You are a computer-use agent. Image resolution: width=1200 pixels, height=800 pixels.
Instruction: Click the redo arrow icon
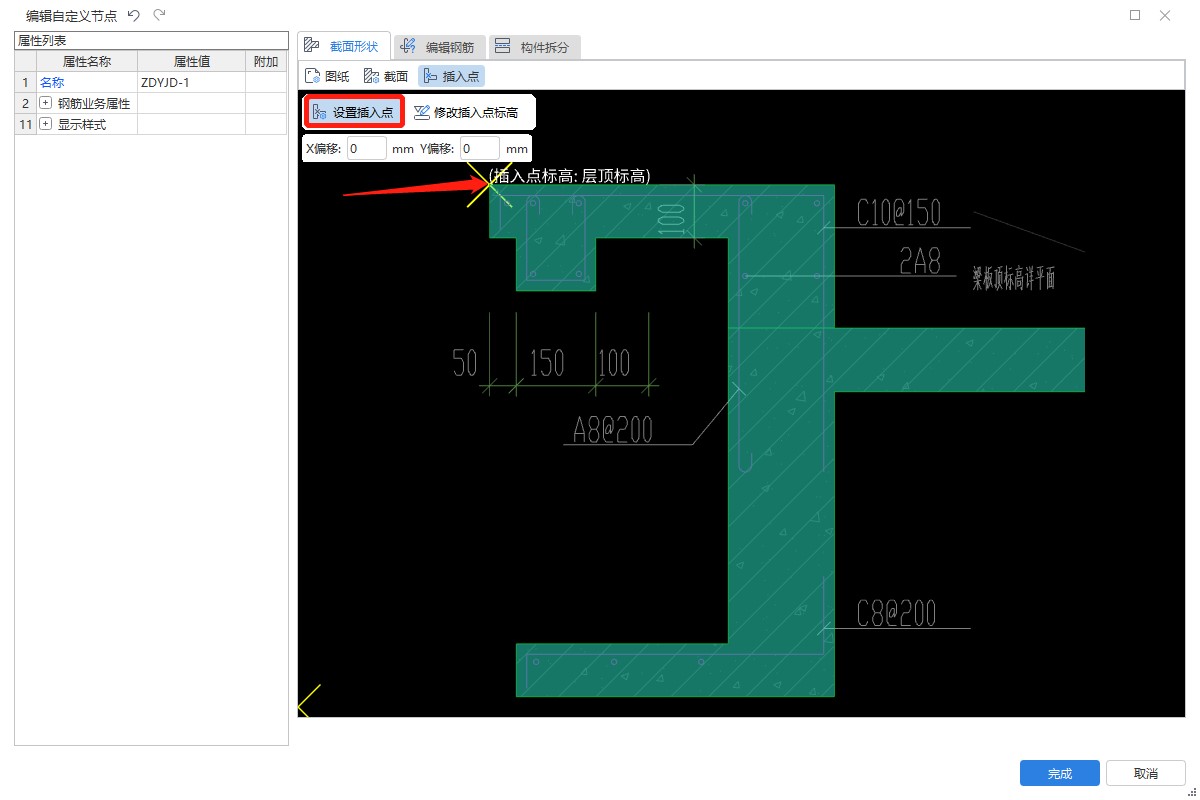160,15
